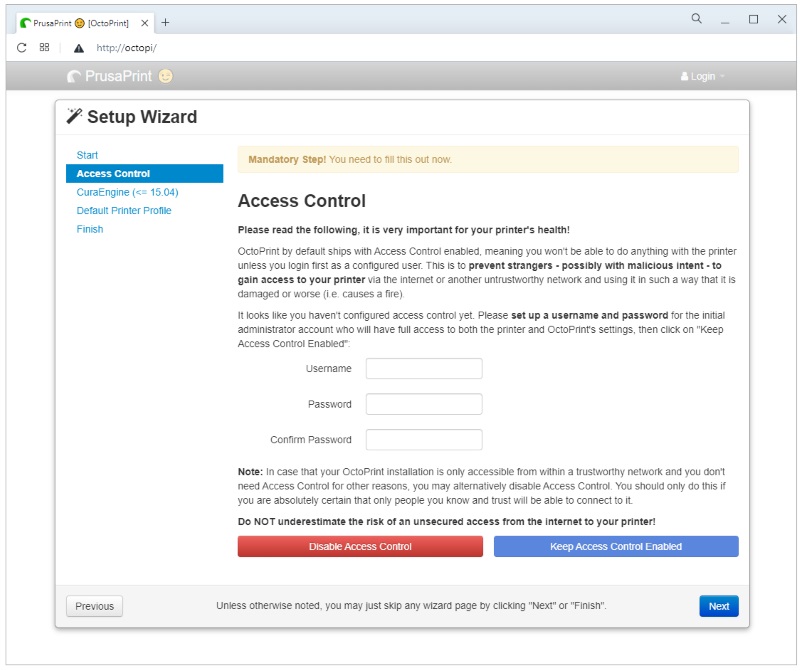Viewport: 800px width, 671px height.
Task: Click the Confirm Password field
Action: click(424, 440)
